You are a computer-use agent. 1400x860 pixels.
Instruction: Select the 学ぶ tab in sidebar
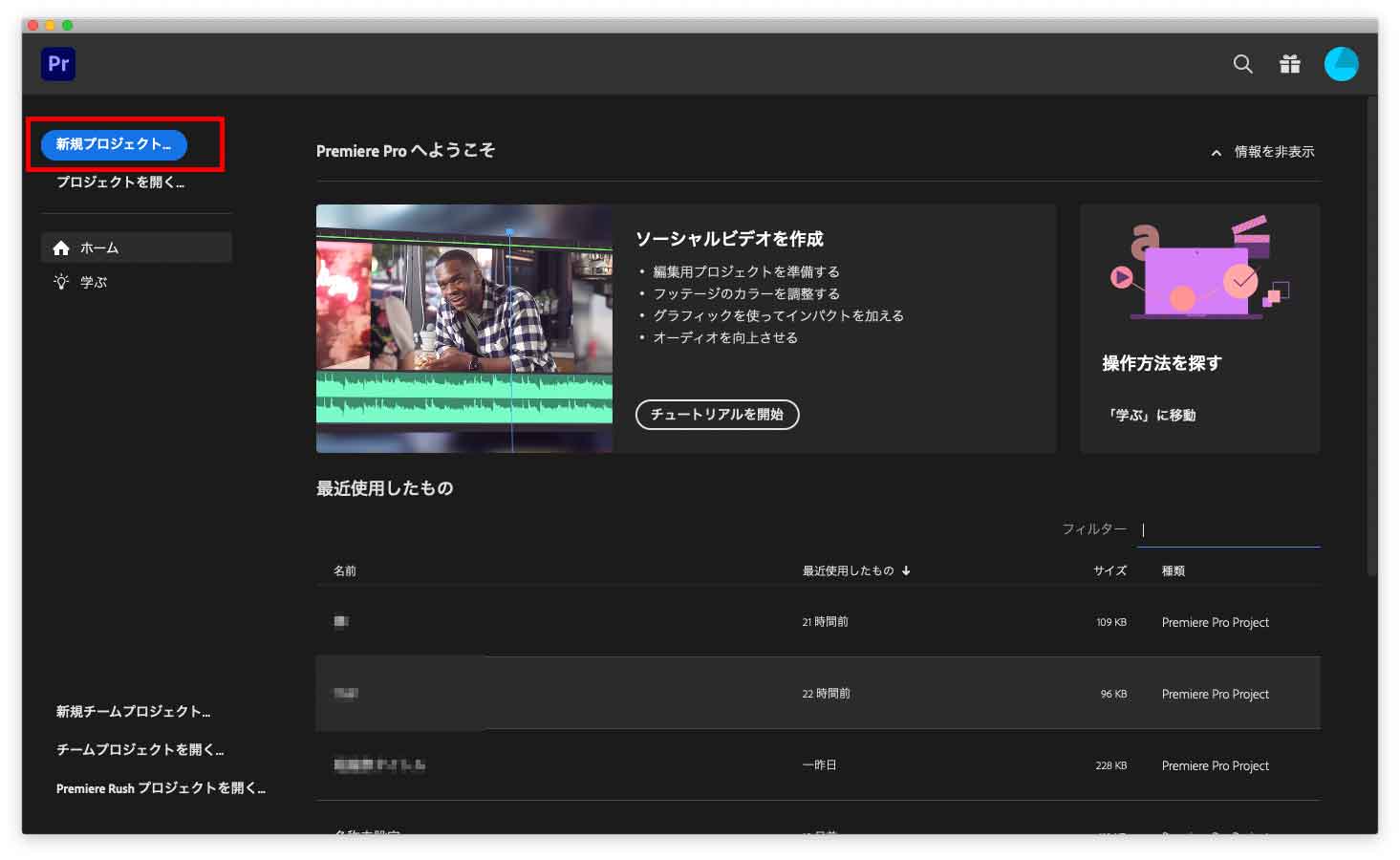(x=137, y=282)
